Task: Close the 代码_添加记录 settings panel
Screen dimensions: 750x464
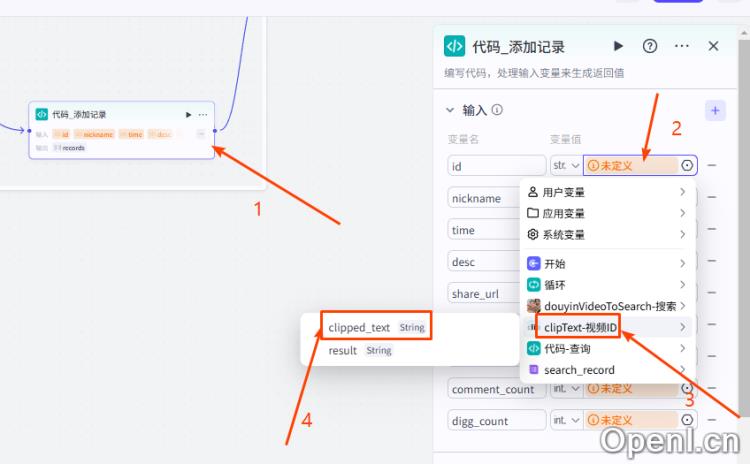Action: (713, 46)
